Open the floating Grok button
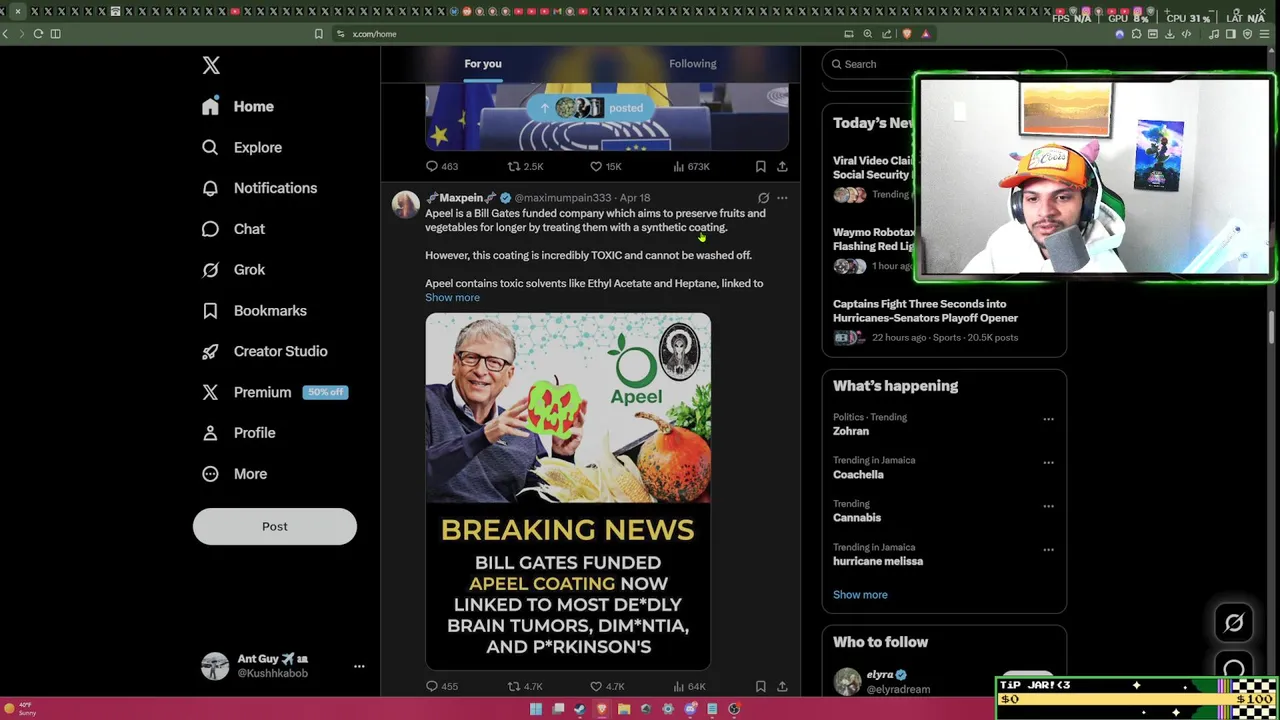The height and width of the screenshot is (720, 1280). (1234, 623)
